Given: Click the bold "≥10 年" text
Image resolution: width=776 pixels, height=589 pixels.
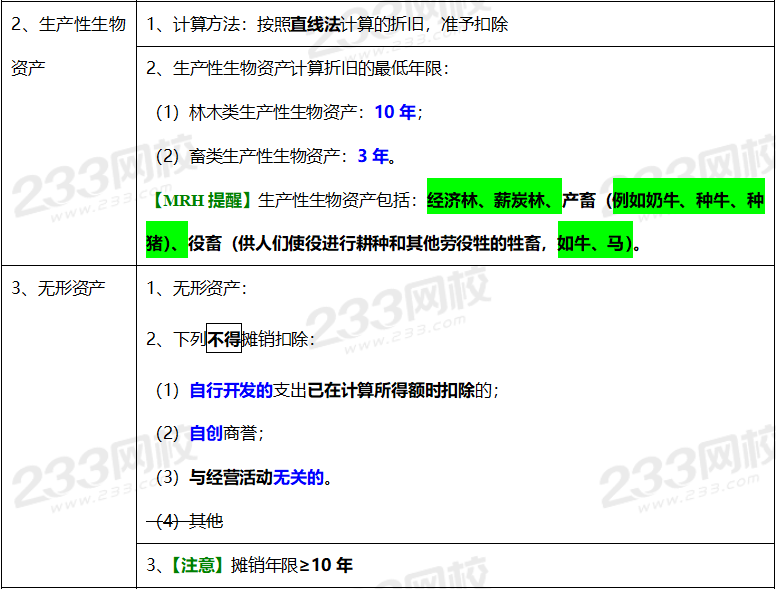Looking at the screenshot, I should click(324, 565).
